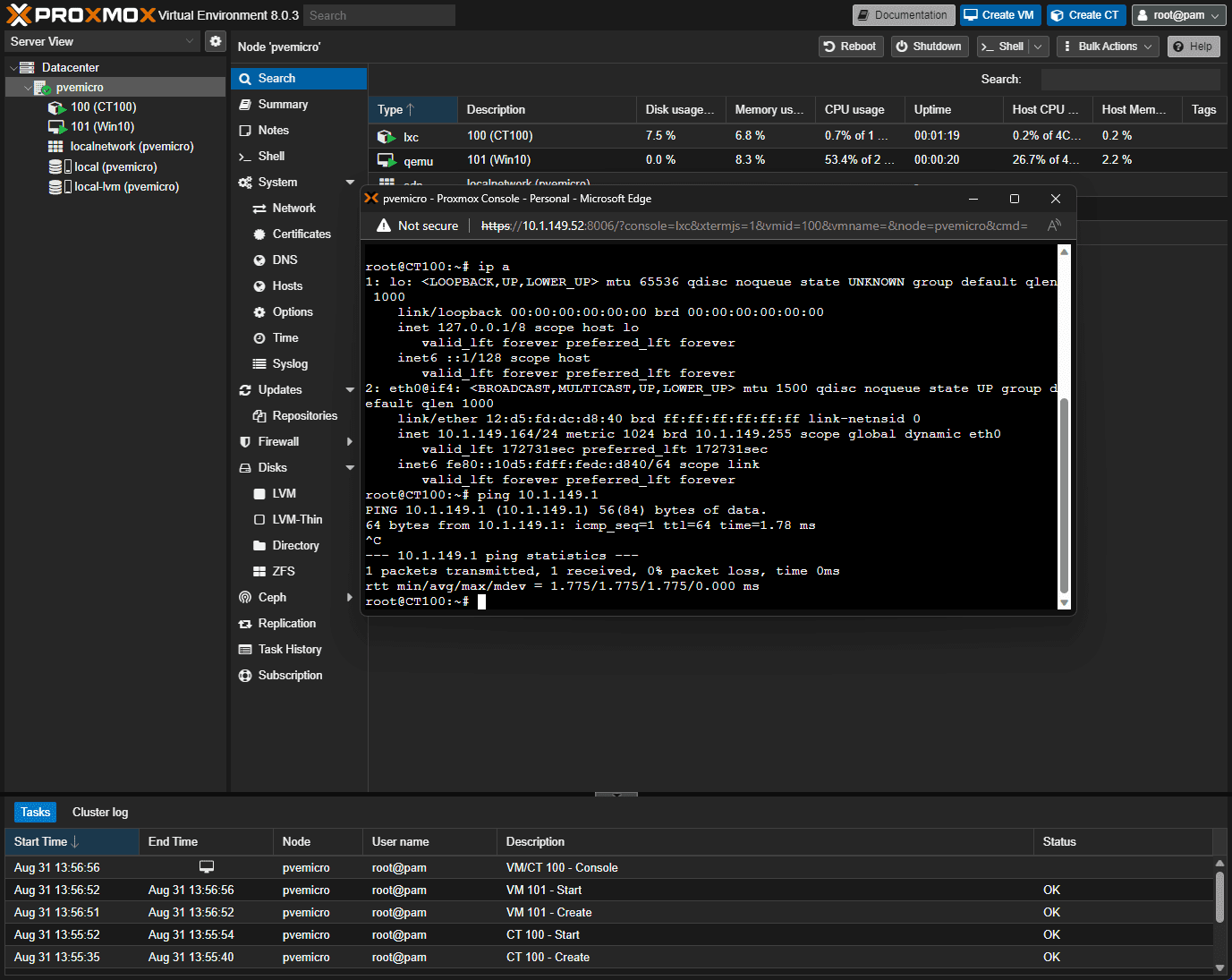Click the node Shell toolbar button
Screen dimensions: 1232x980
[x=1003, y=47]
